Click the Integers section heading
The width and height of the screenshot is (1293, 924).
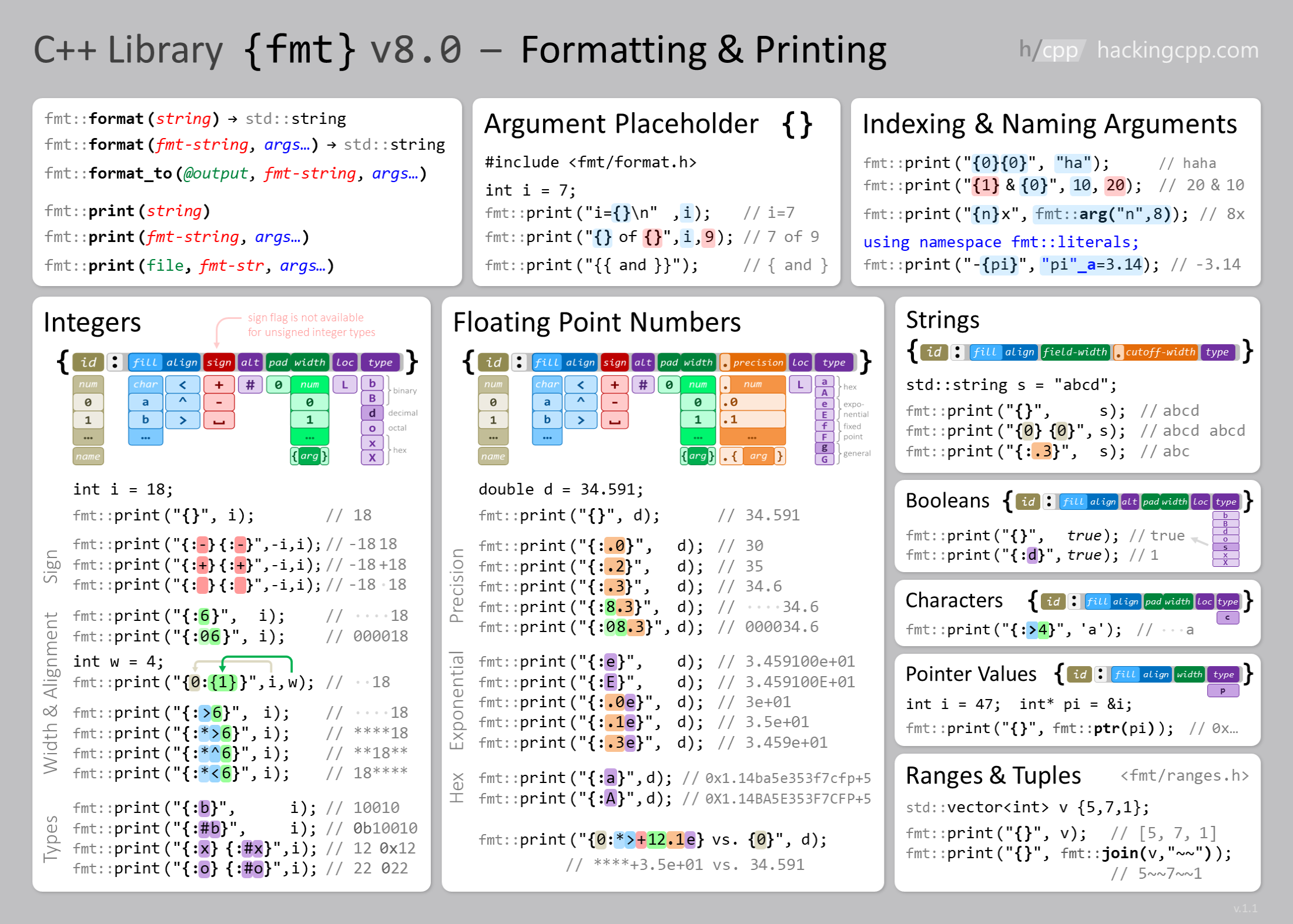point(92,322)
